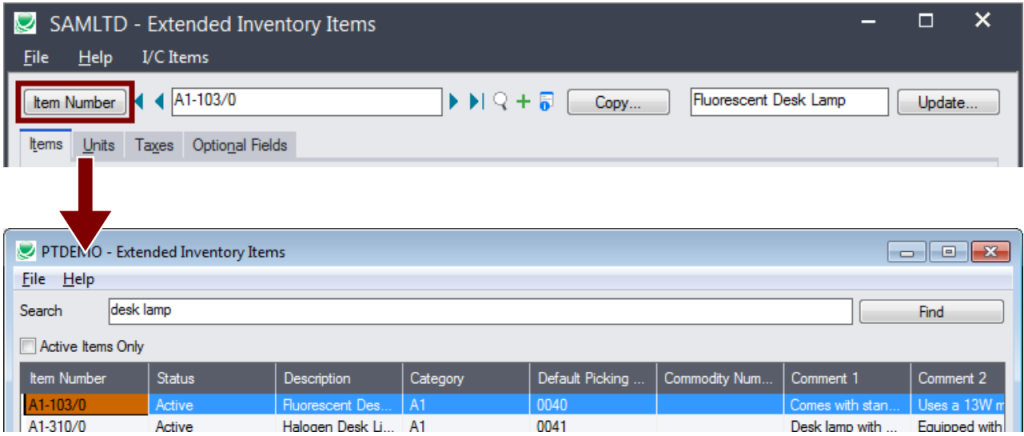Open Help menu in SAMLTD window

click(x=95, y=57)
